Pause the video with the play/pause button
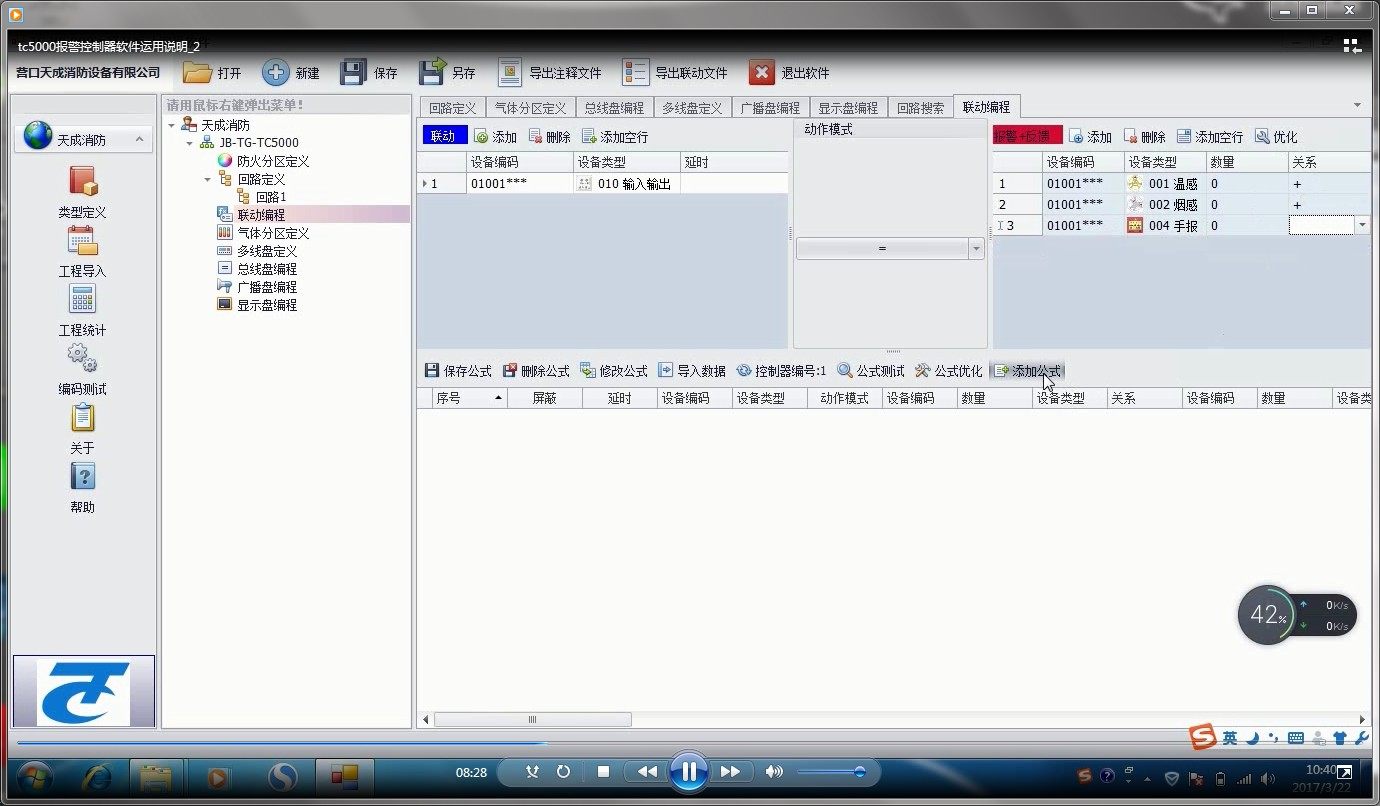 click(689, 772)
